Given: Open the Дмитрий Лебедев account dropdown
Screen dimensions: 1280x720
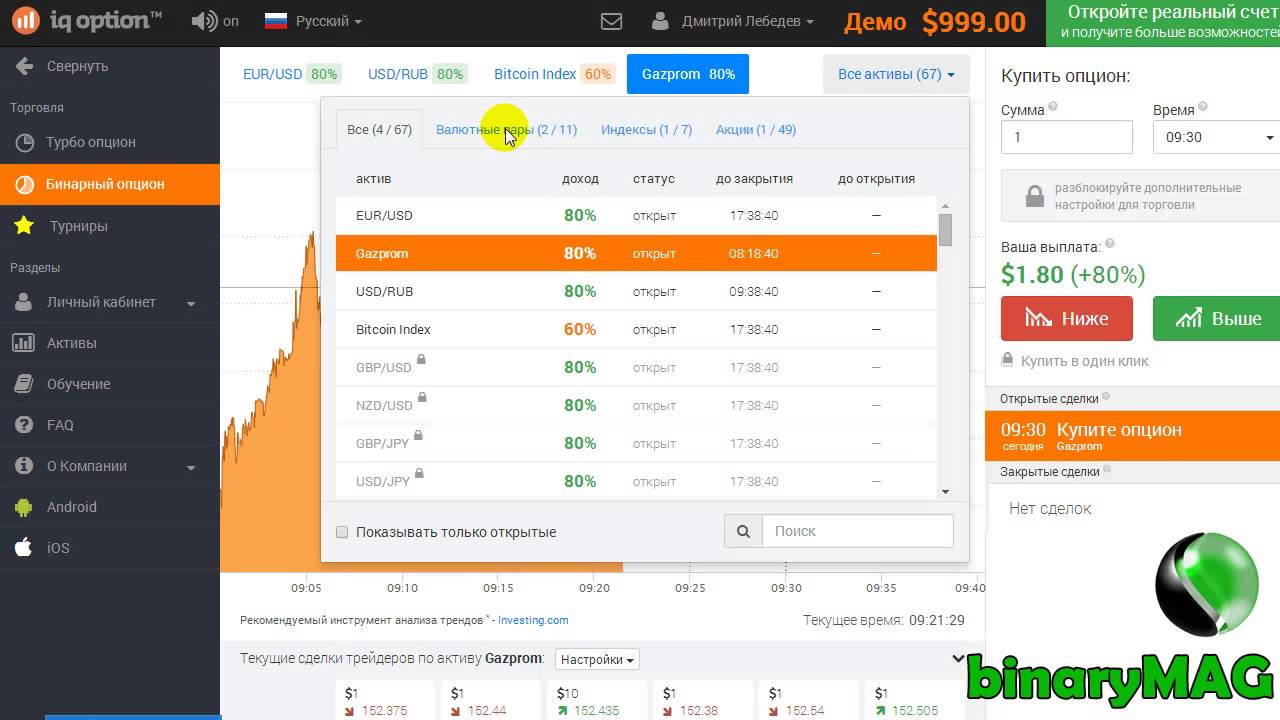Looking at the screenshot, I should click(734, 21).
